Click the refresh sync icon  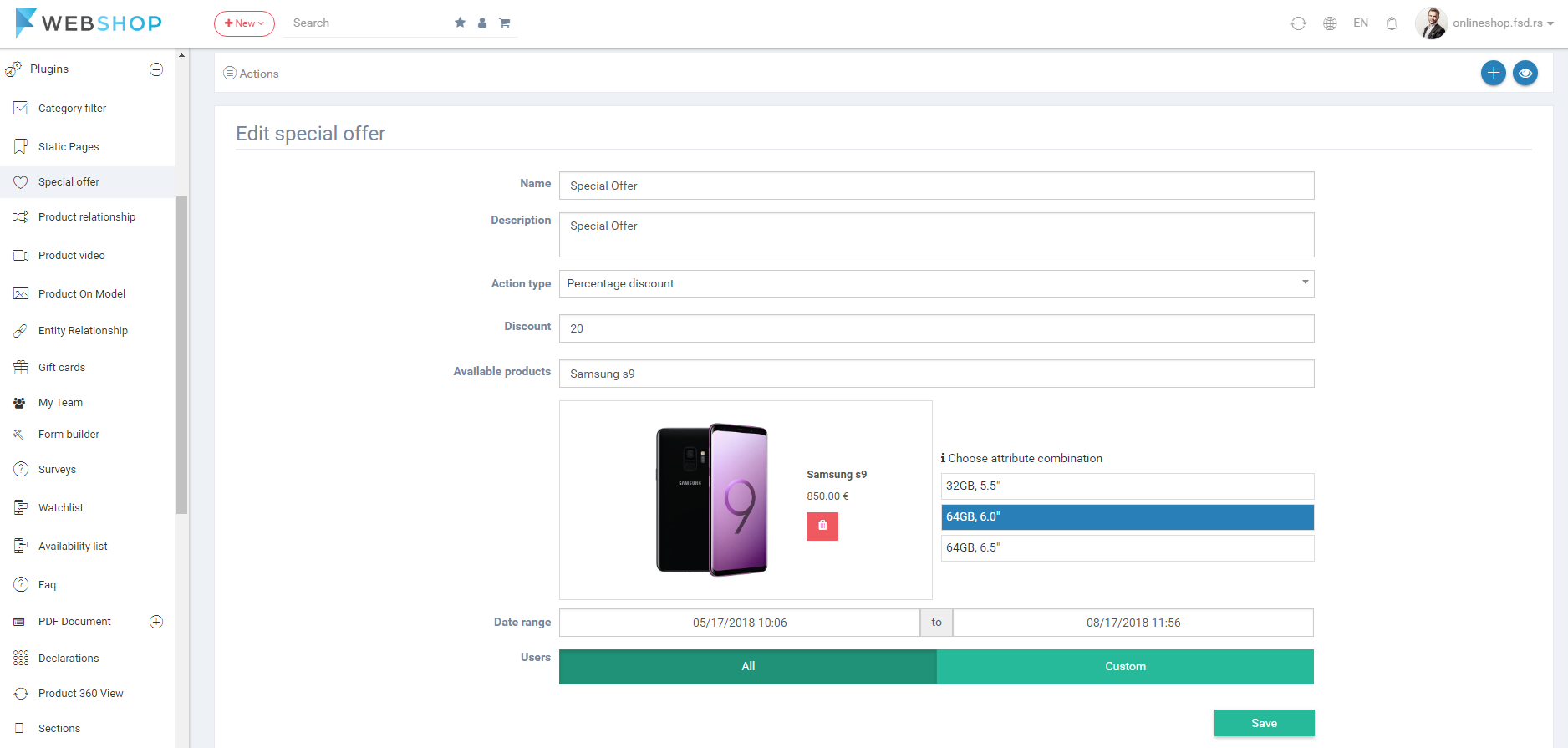coord(1298,23)
